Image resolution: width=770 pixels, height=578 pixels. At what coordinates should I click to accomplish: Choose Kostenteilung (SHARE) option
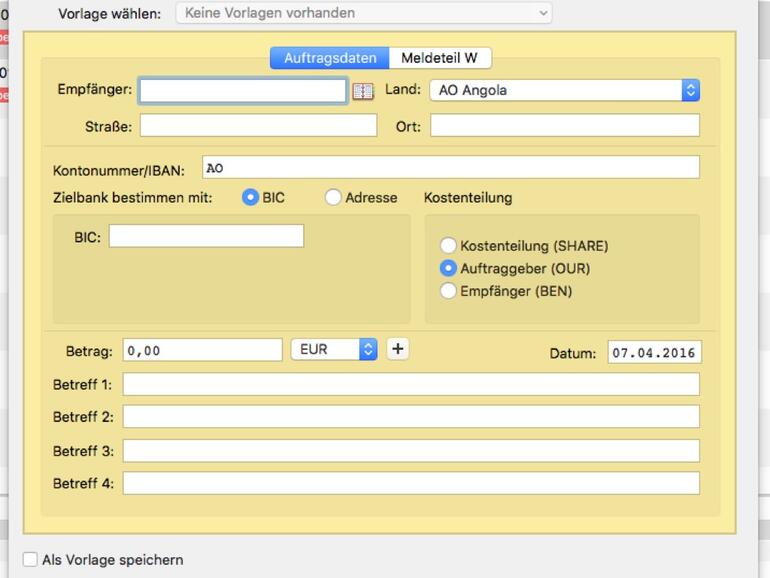[448, 246]
